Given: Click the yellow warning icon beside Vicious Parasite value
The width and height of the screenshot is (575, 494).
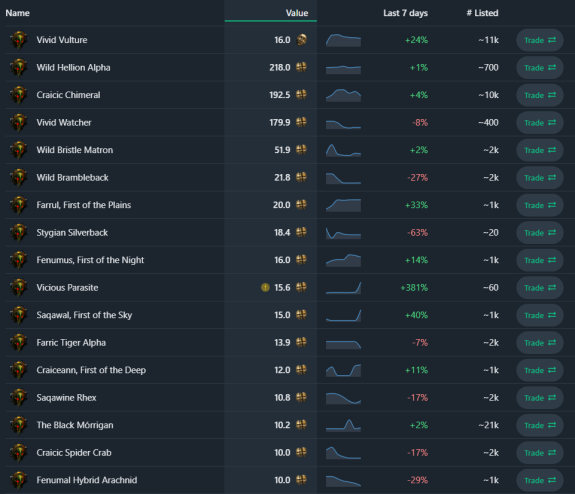Looking at the screenshot, I should pos(265,288).
